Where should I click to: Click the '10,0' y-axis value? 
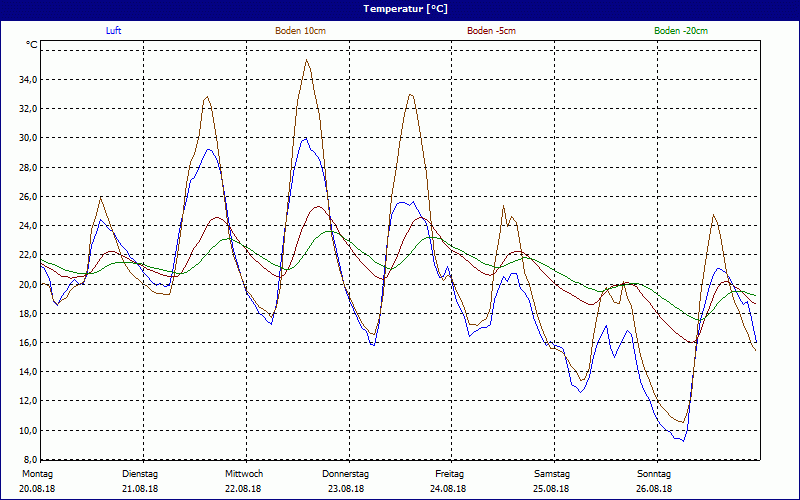coord(27,430)
